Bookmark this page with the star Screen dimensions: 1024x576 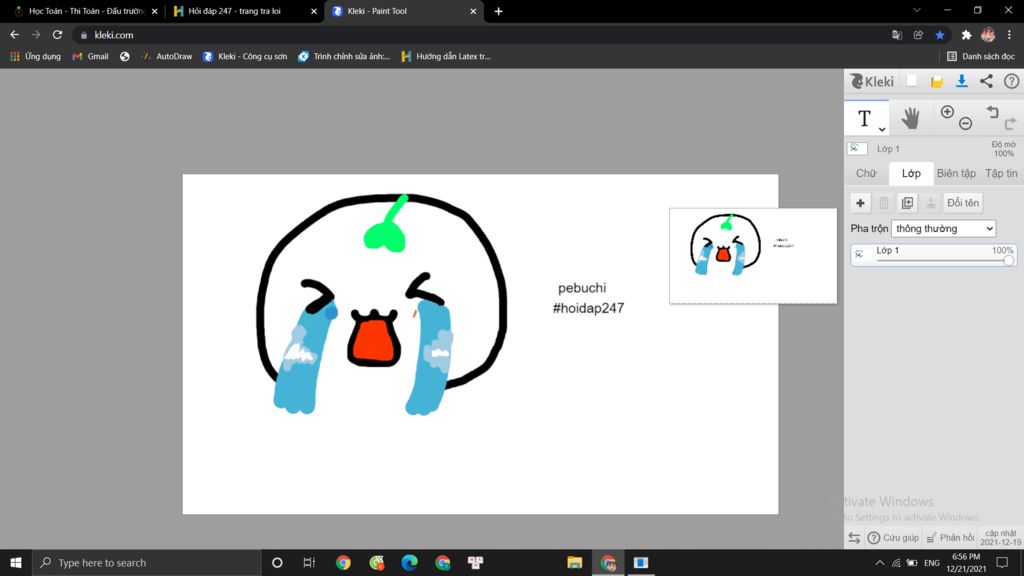click(x=940, y=35)
